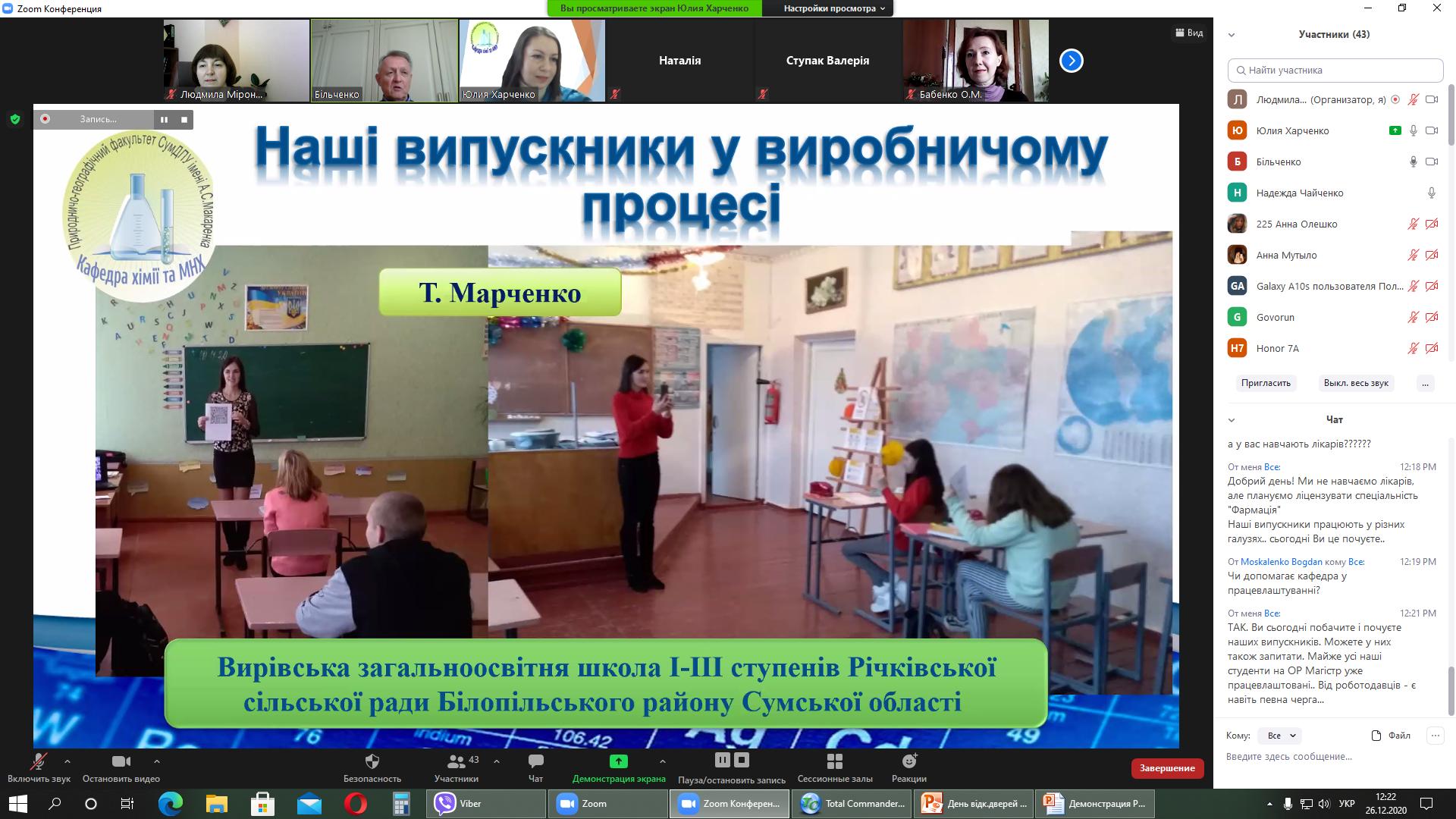Click green encryption shield icon
This screenshot has width=1456, height=819.
(14, 119)
